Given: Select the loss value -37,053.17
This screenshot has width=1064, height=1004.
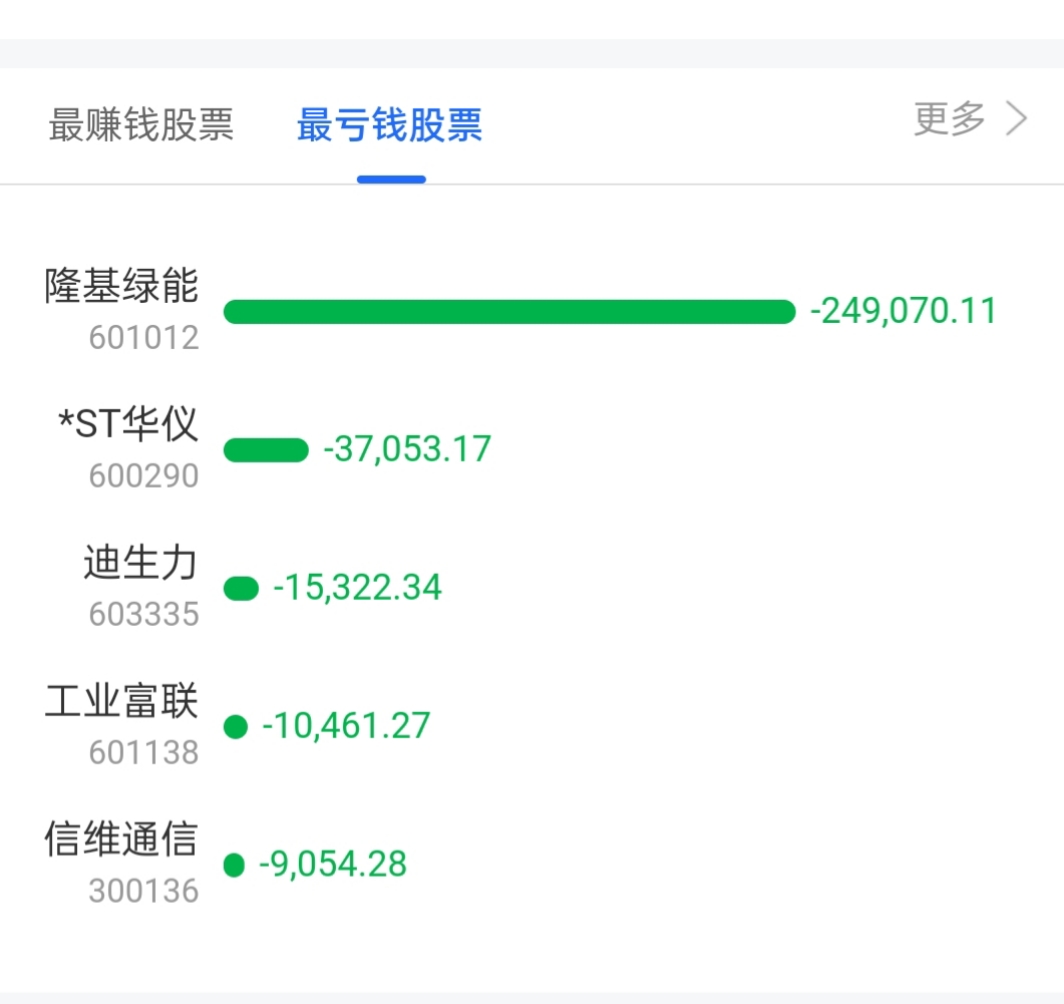Looking at the screenshot, I should (x=407, y=450).
